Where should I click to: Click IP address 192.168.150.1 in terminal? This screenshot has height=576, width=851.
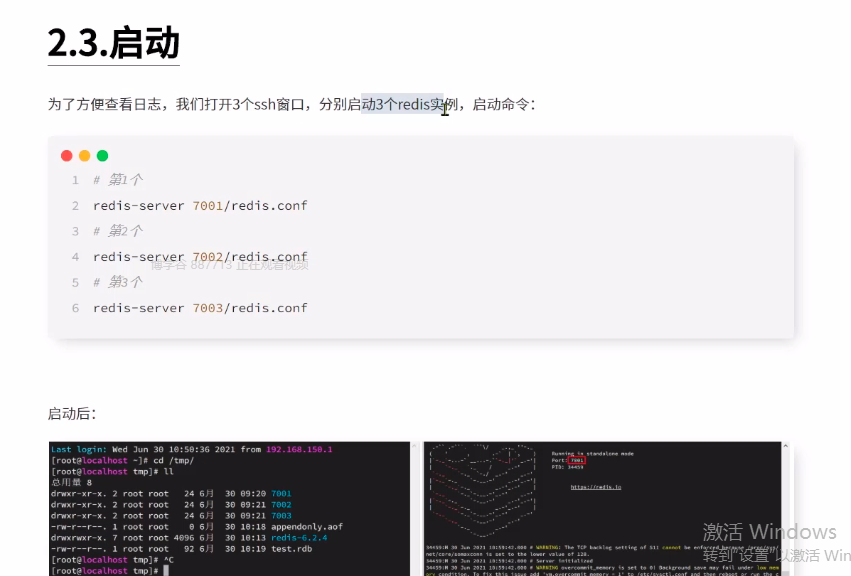point(299,450)
